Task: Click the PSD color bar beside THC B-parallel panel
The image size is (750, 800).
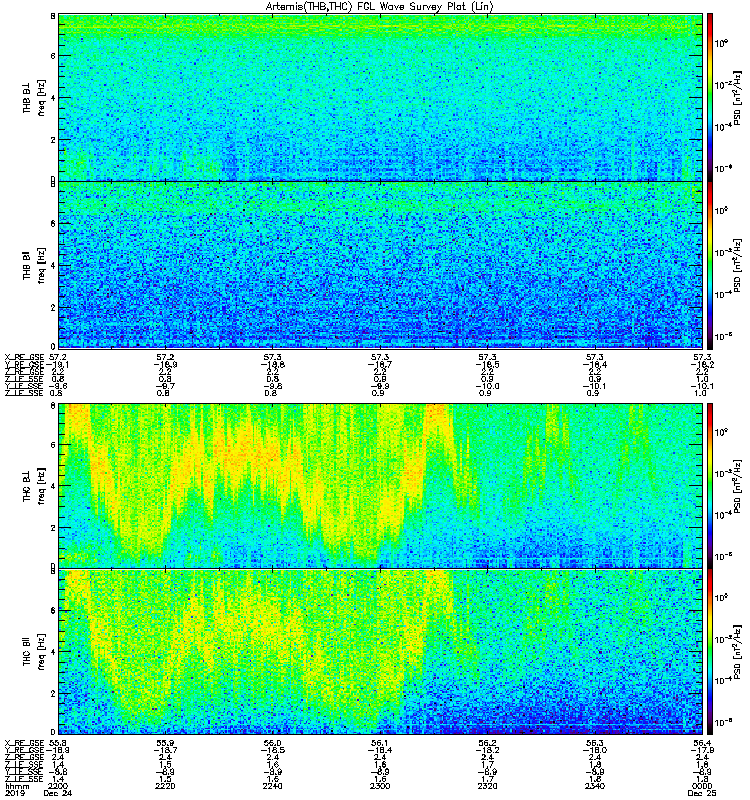Action: [x=710, y=652]
